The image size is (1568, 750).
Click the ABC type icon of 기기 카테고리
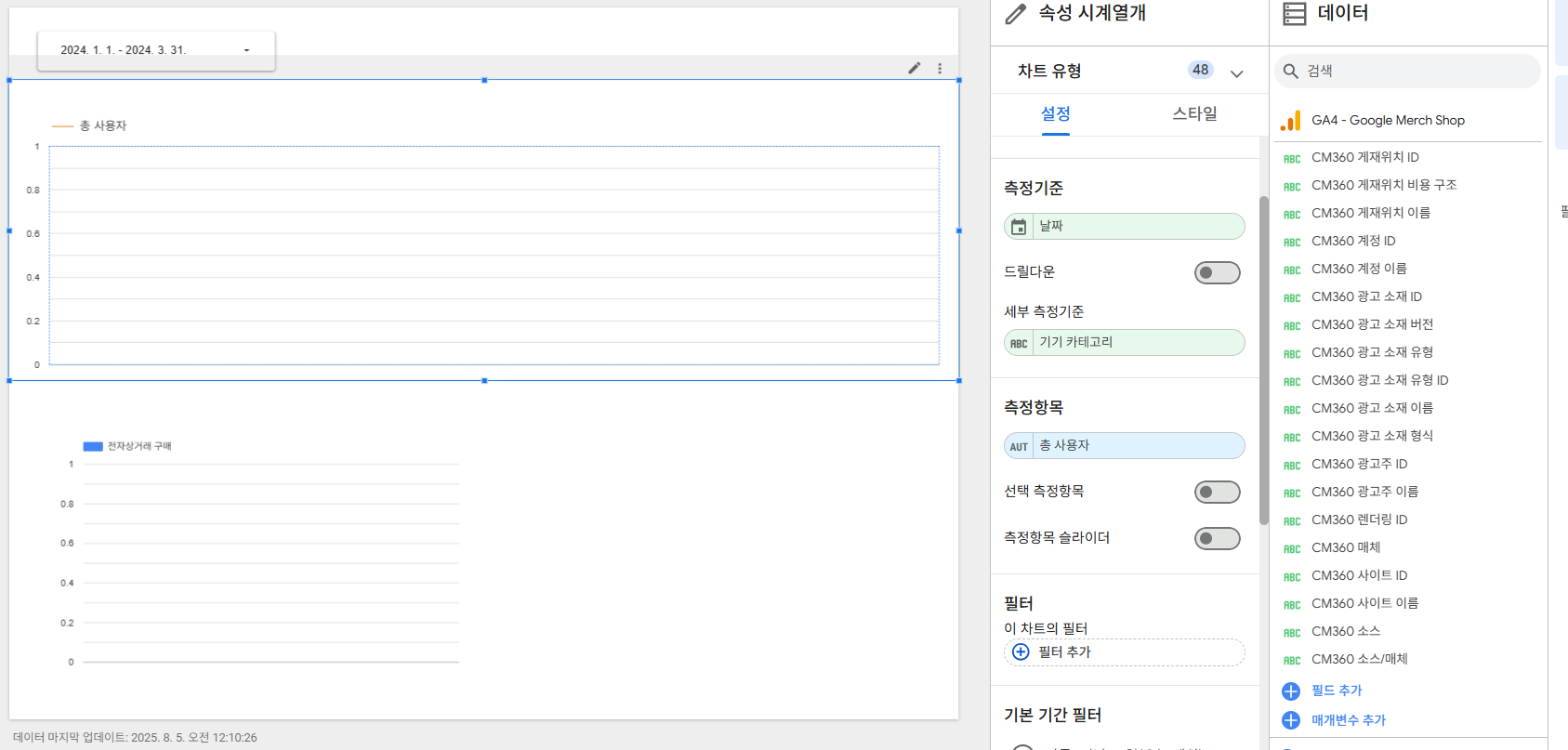coord(1019,343)
